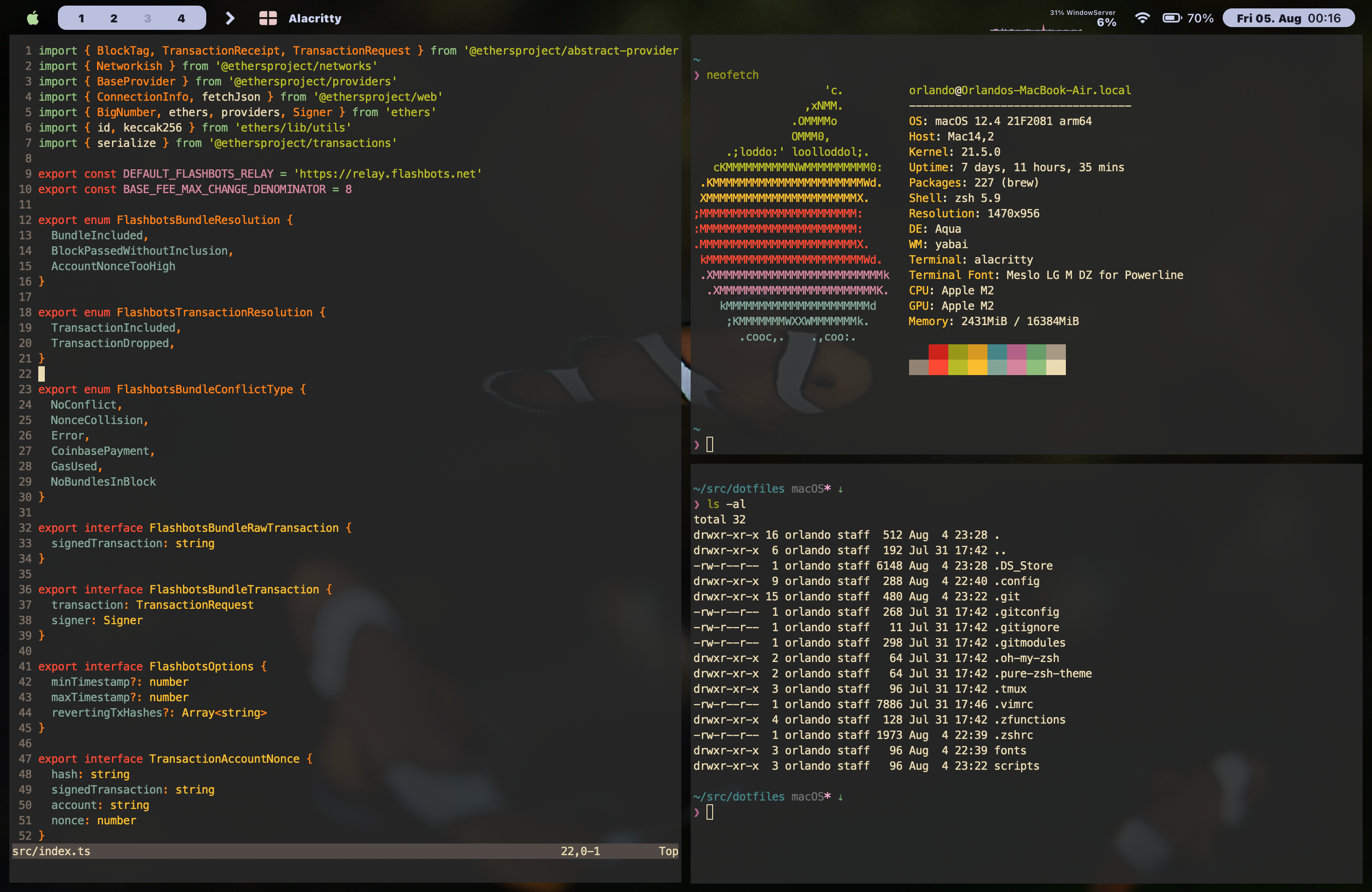Click the WM: yabai line
The image size is (1372, 892).
point(938,244)
